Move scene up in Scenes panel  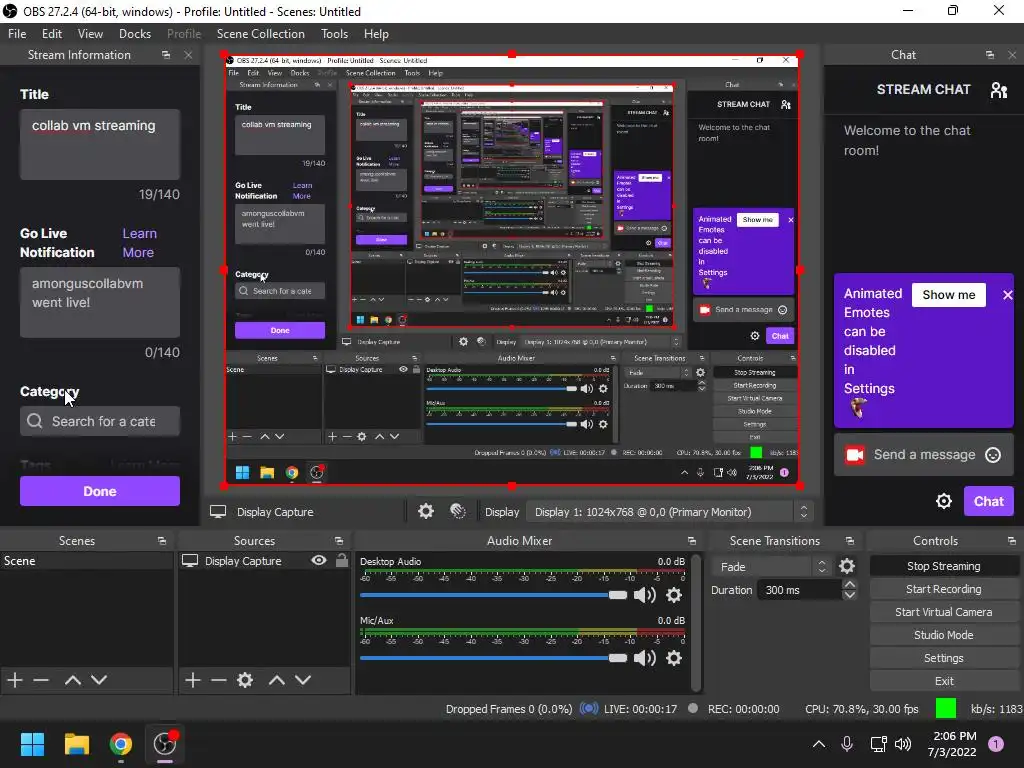[x=72, y=680]
